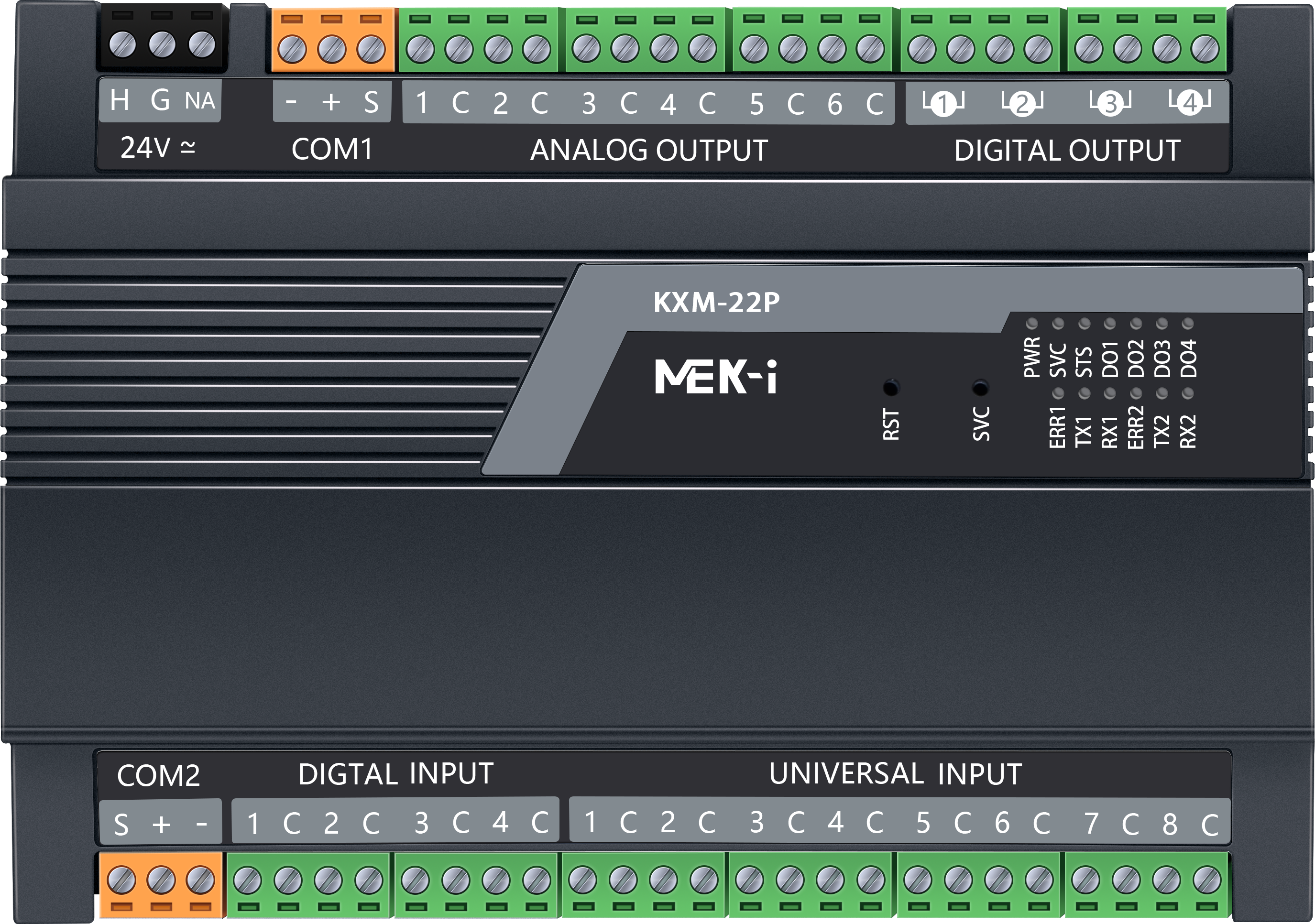Viewport: 1315px width, 924px height.
Task: Click the + terminal label above COM1
Action: [331, 102]
